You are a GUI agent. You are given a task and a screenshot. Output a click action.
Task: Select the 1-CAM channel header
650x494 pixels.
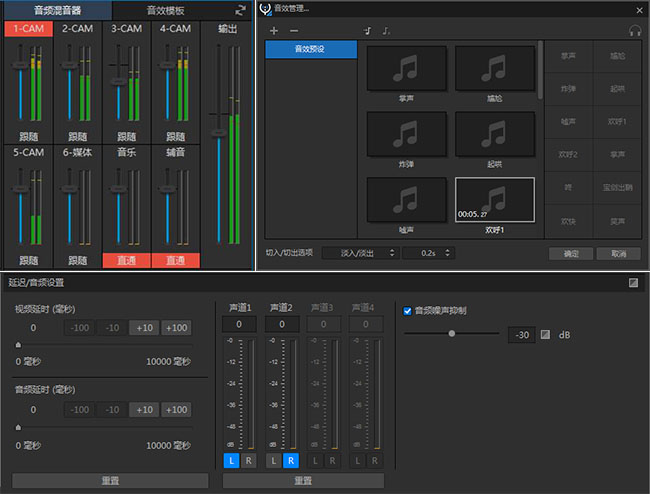29,29
